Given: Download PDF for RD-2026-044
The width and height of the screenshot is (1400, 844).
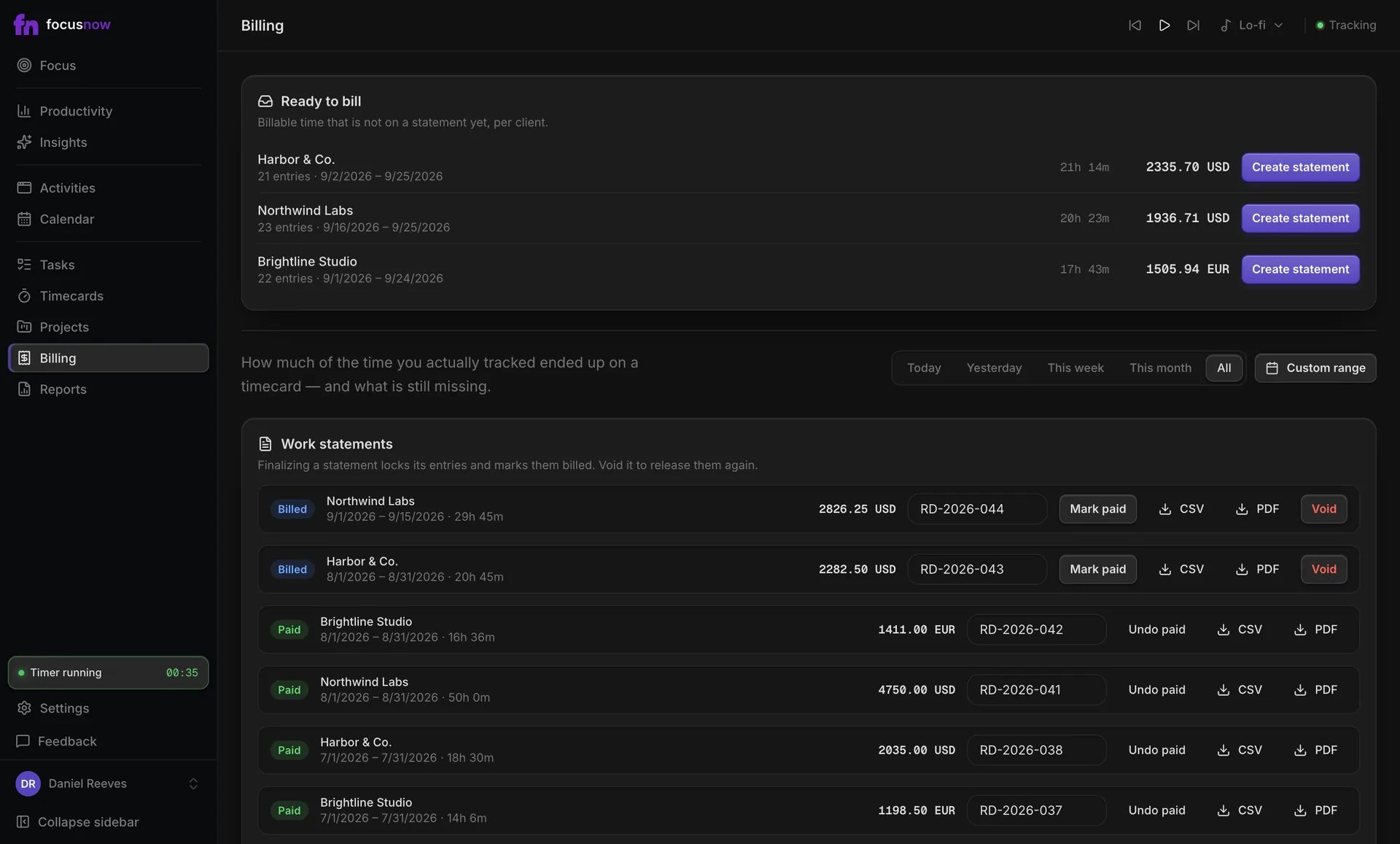Looking at the screenshot, I should click(x=1257, y=508).
